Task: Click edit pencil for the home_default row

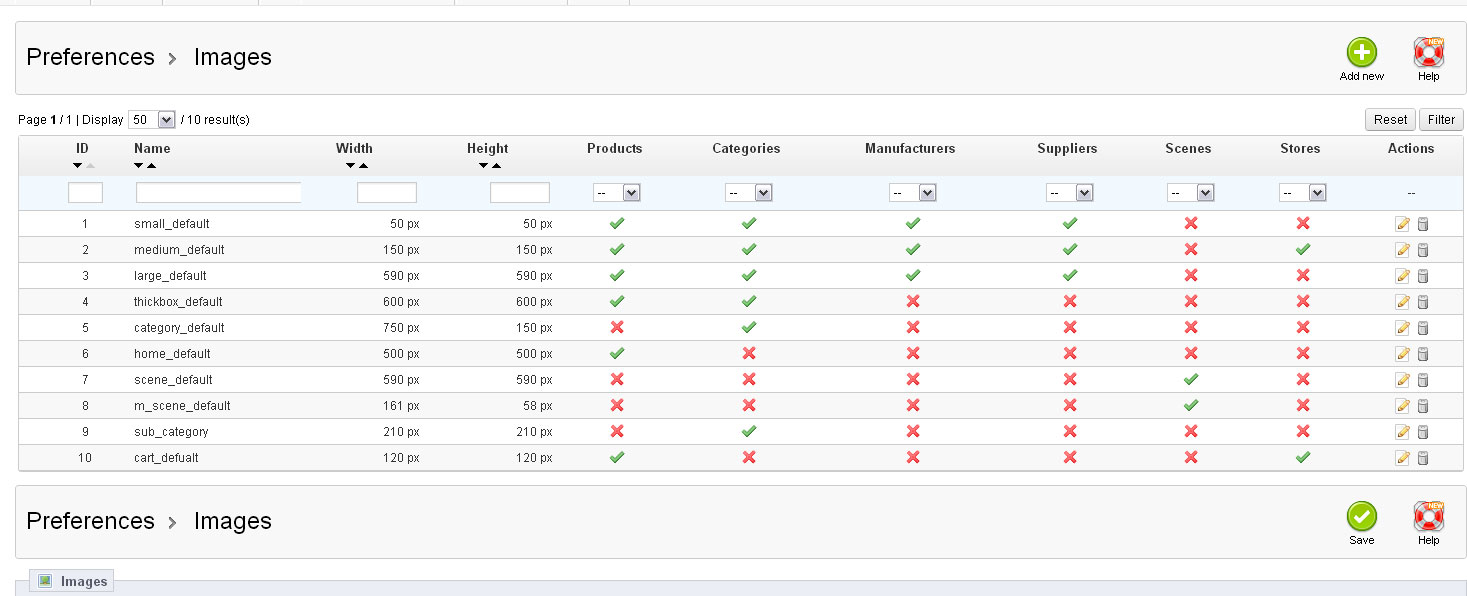Action: [1402, 354]
